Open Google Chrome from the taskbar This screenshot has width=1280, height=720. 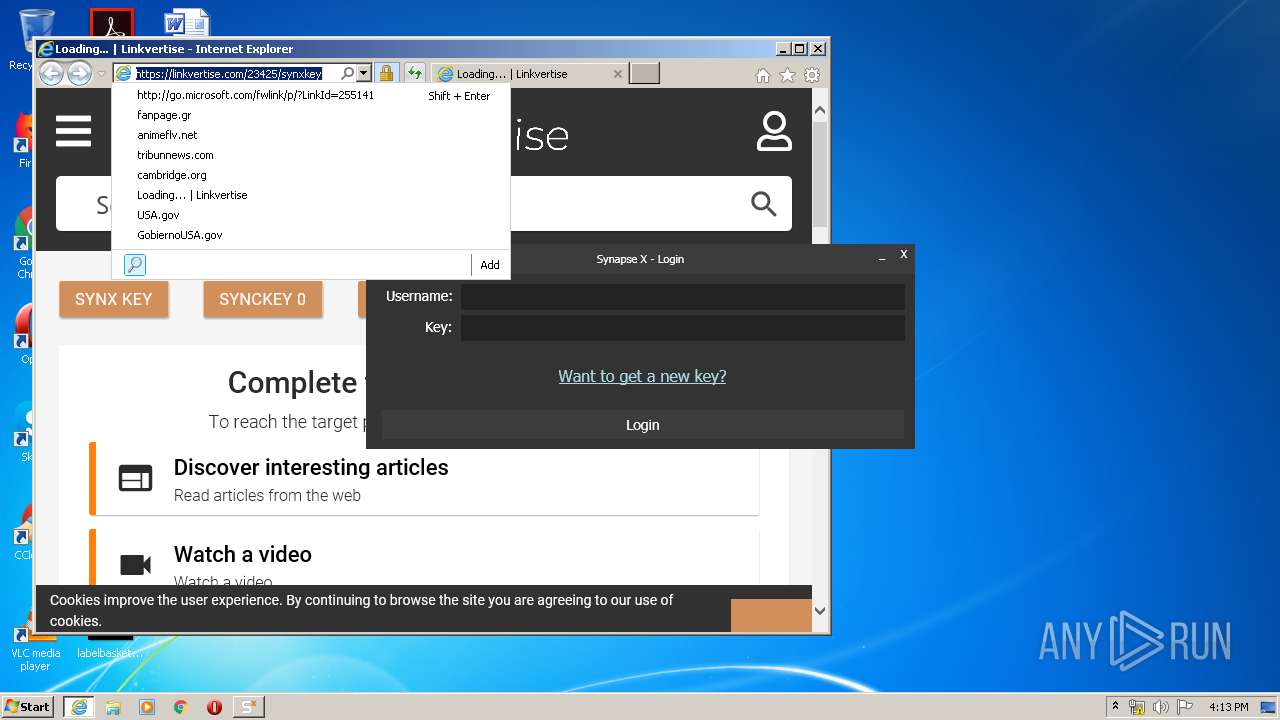181,707
